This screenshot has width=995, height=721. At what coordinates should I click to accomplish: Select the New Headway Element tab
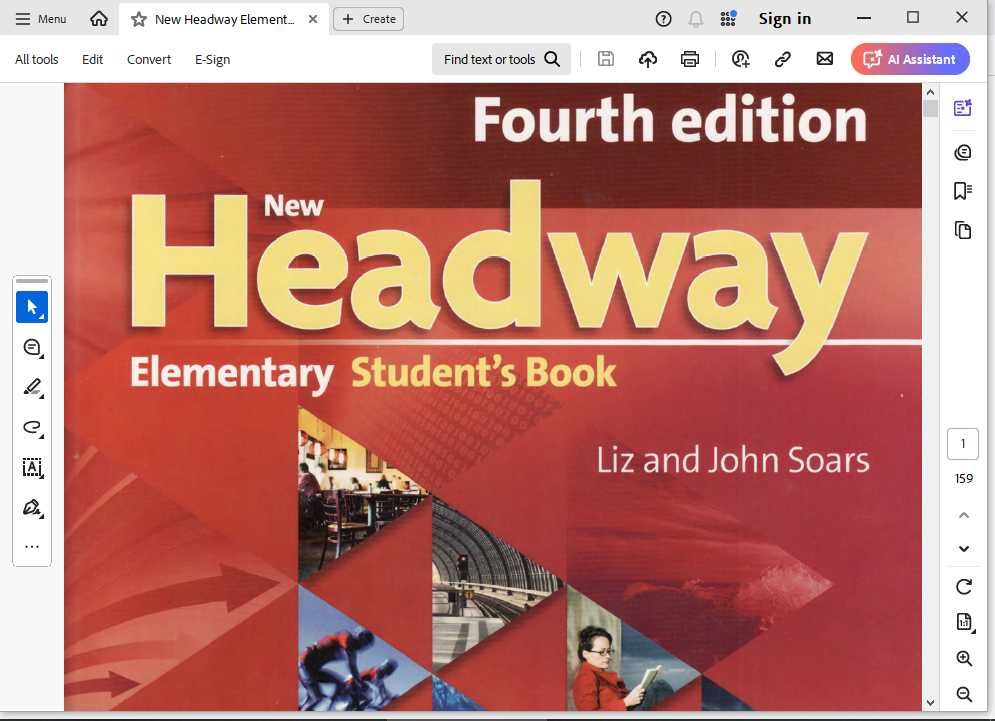(224, 20)
